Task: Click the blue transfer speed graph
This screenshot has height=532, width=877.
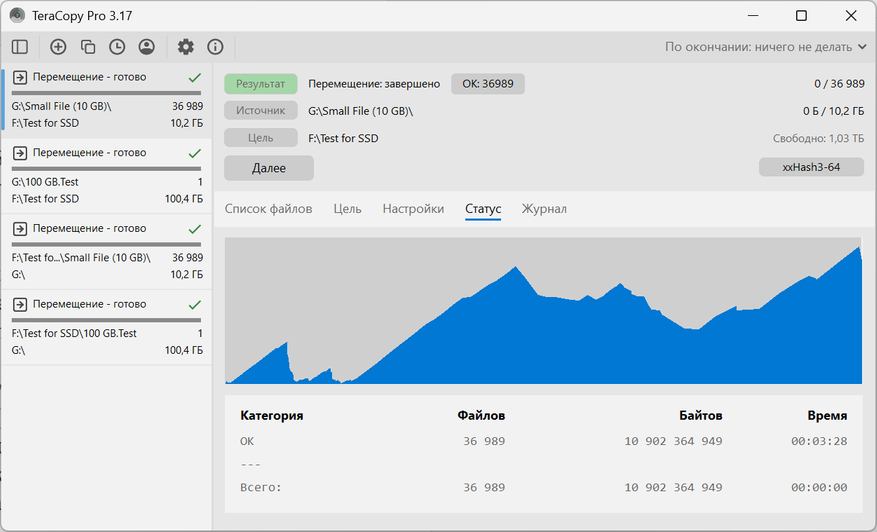Action: pos(543,310)
